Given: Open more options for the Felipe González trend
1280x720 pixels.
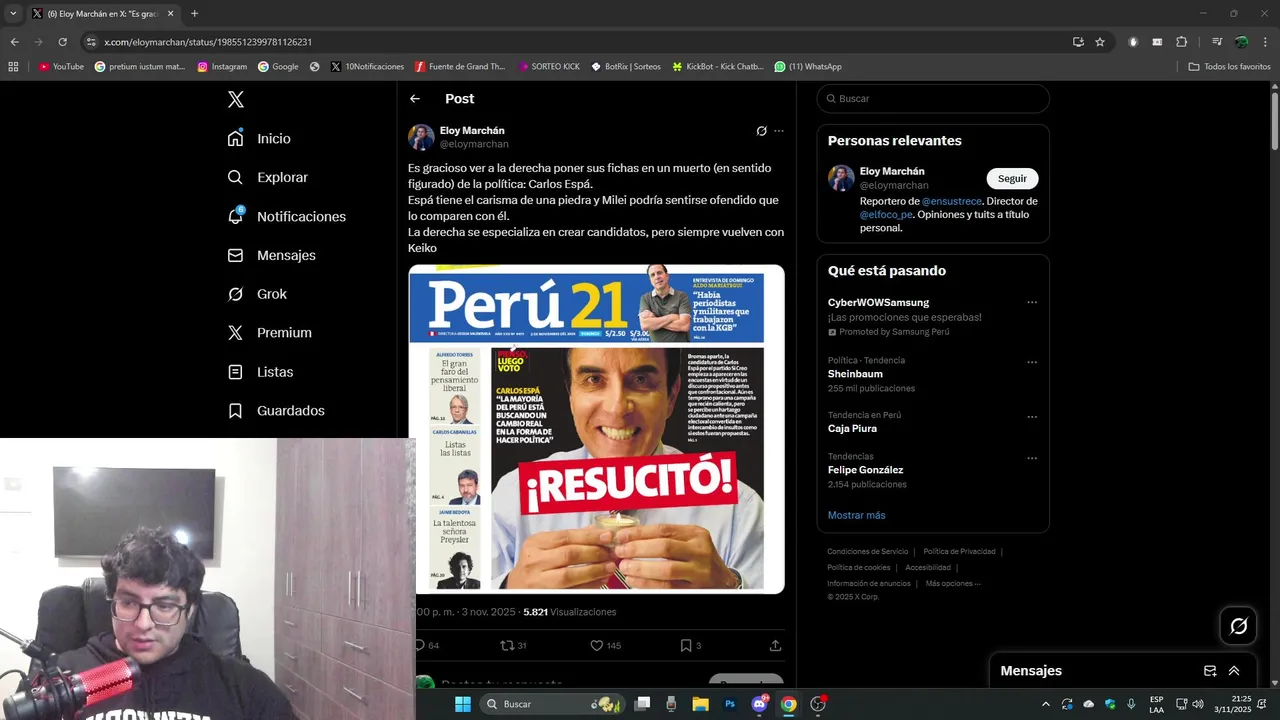Looking at the screenshot, I should 1032,458.
